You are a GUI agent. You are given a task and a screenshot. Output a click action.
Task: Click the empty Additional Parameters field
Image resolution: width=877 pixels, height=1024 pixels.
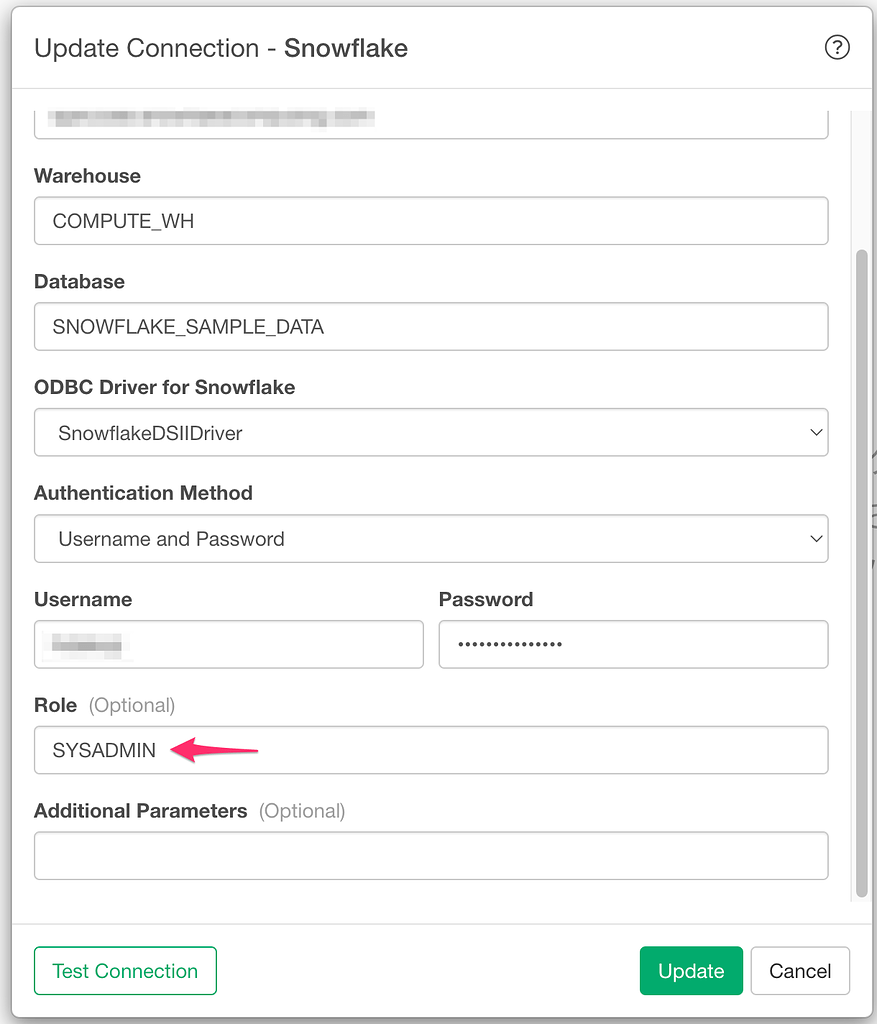click(431, 856)
